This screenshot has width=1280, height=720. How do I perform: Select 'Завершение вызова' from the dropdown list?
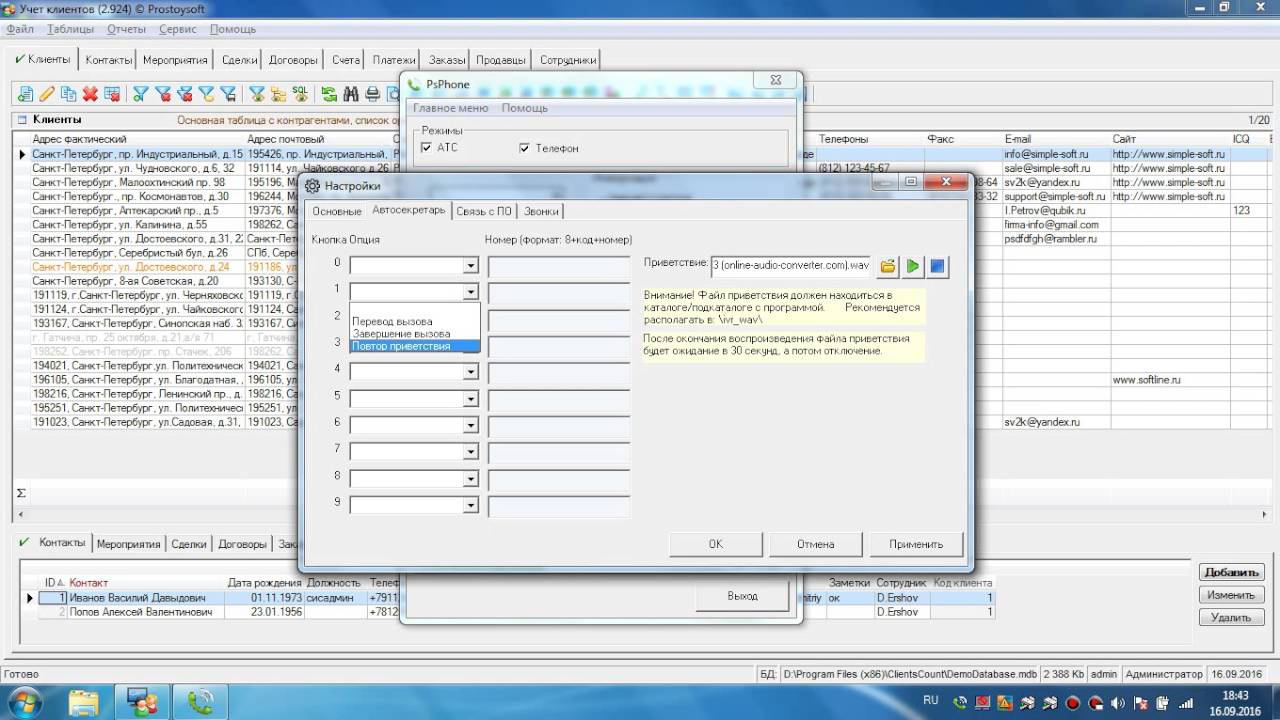415,334
